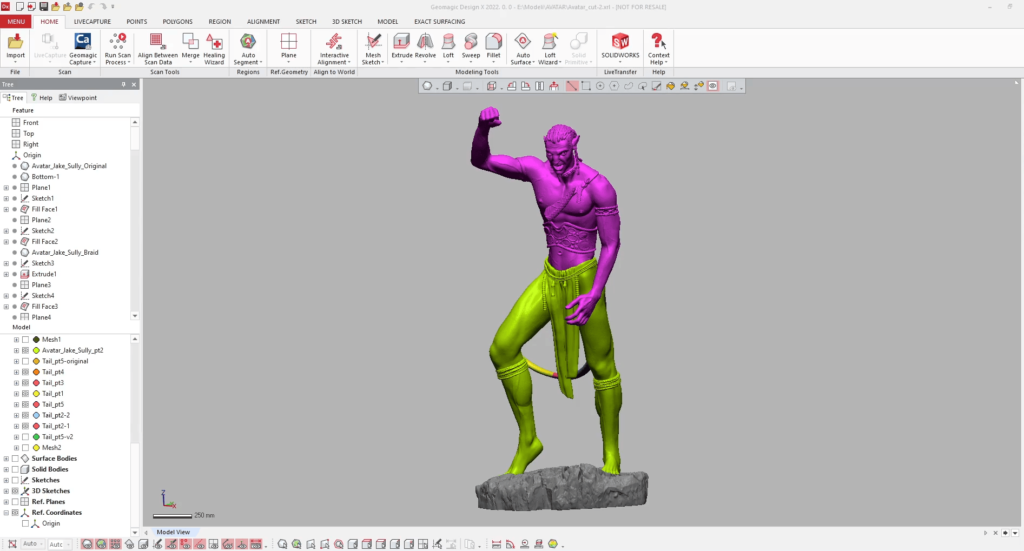Select Origin under Ref. Coordinates

(51, 524)
